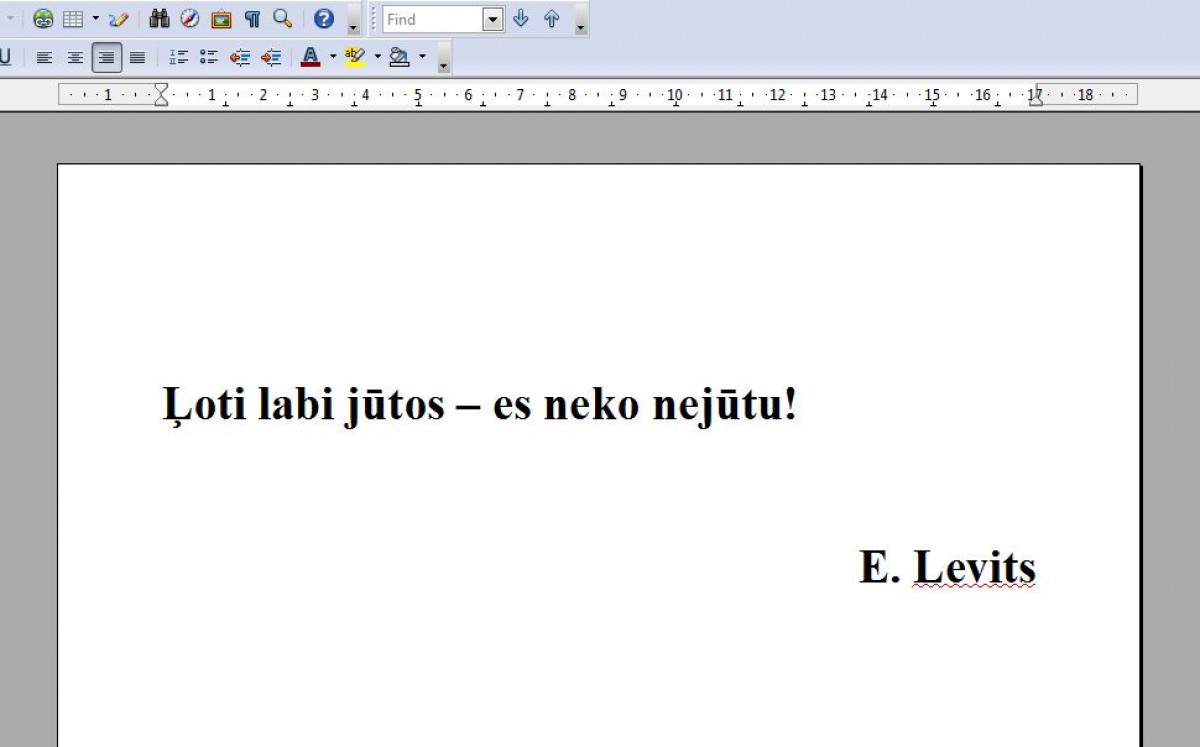Click the Find Previous up arrow
The width and height of the screenshot is (1200, 747).
(551, 19)
